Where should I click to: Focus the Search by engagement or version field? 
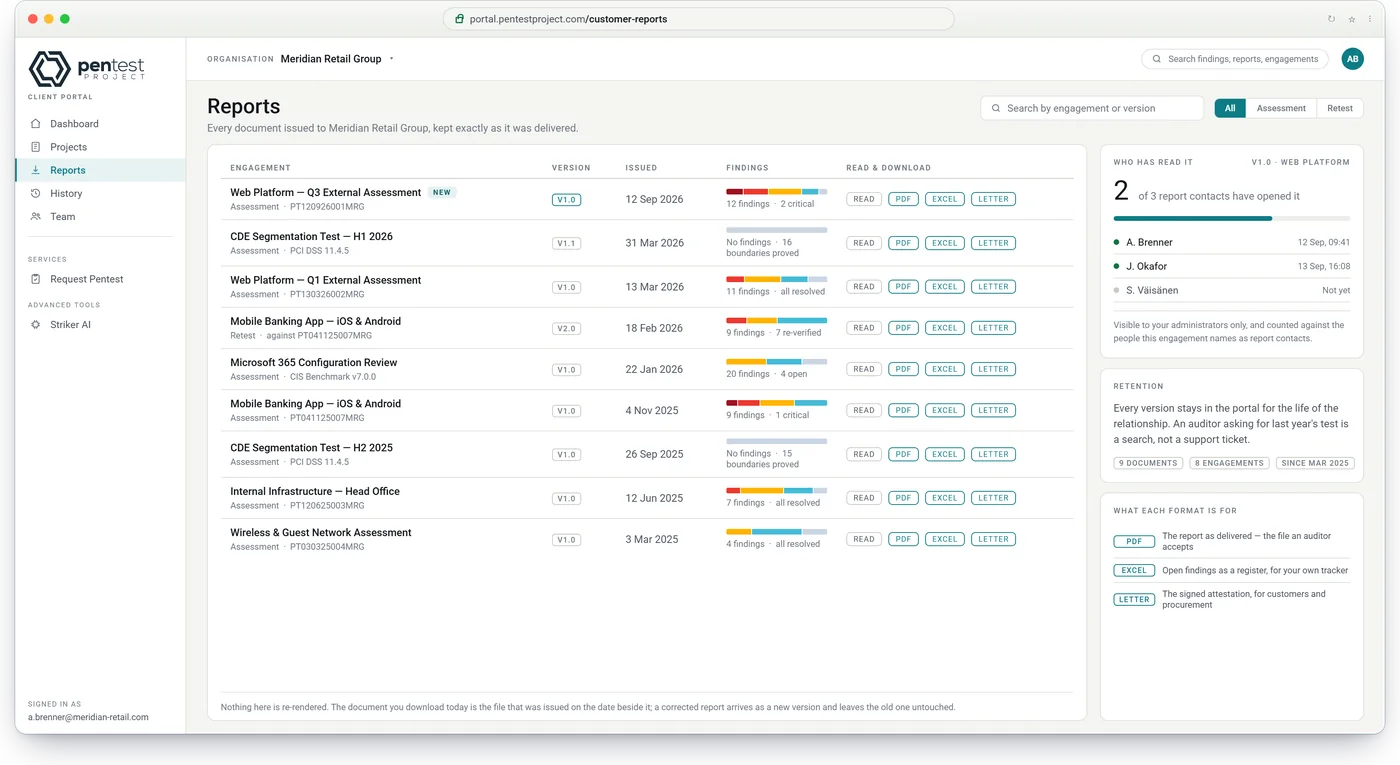pyautogui.click(x=1092, y=108)
